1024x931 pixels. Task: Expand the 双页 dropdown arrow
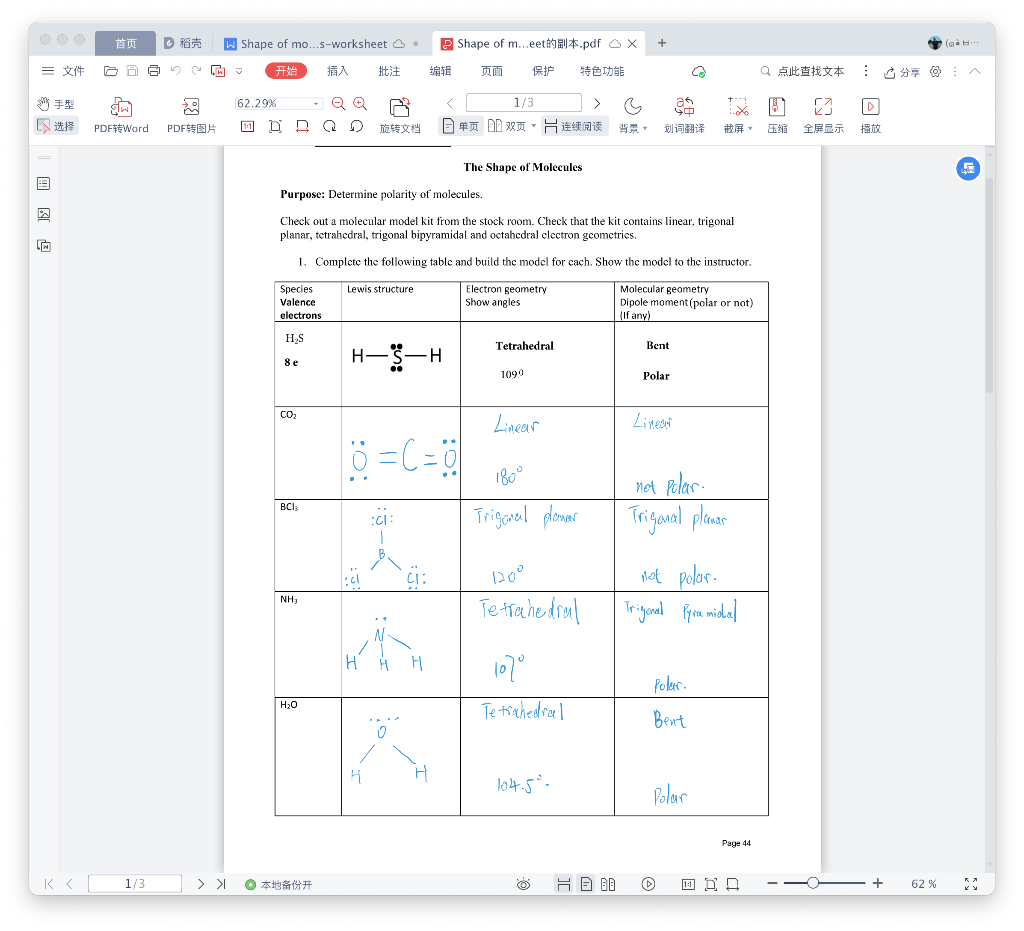tap(534, 126)
